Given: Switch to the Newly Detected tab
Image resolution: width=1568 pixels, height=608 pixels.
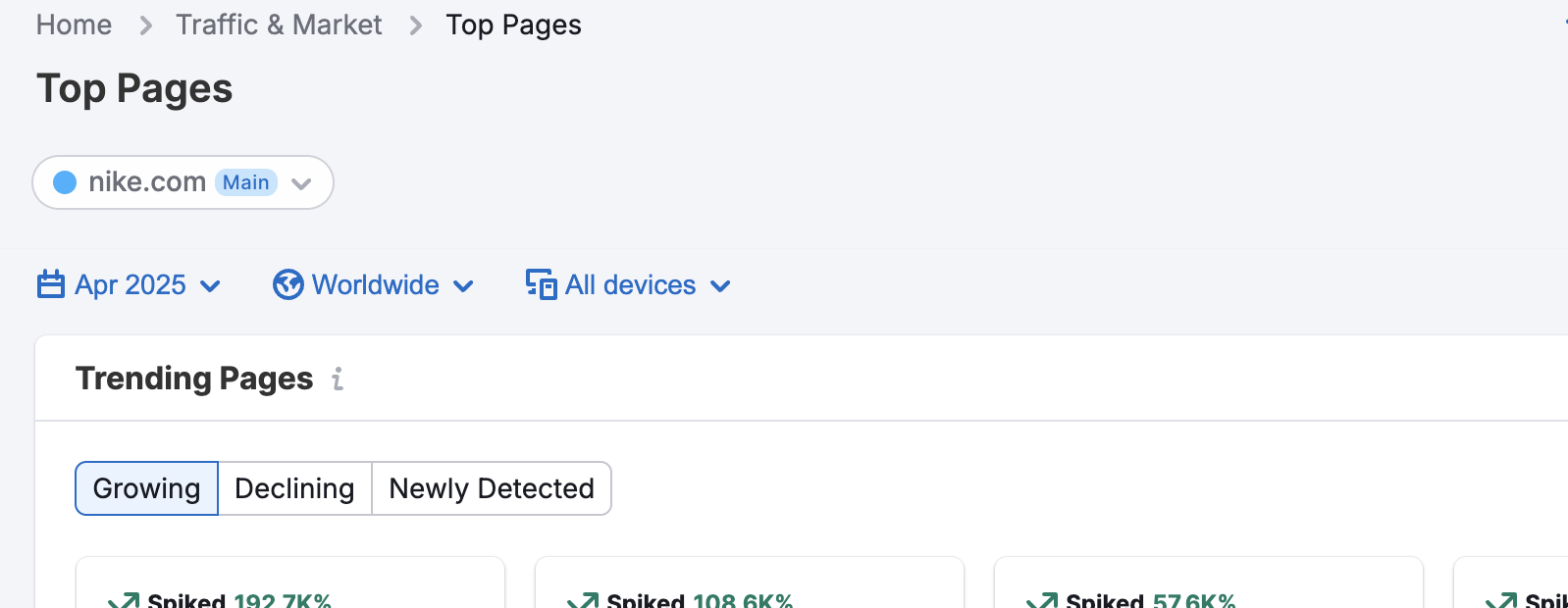Looking at the screenshot, I should pos(492,488).
